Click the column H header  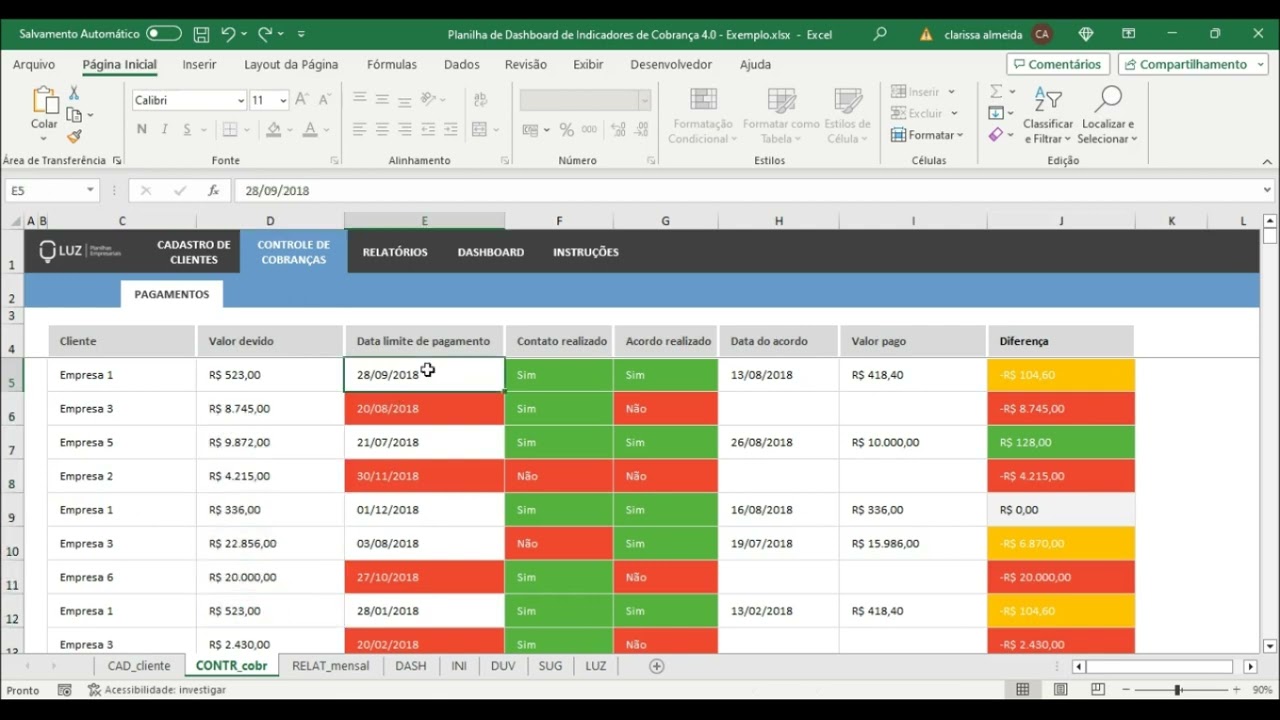[x=778, y=221]
